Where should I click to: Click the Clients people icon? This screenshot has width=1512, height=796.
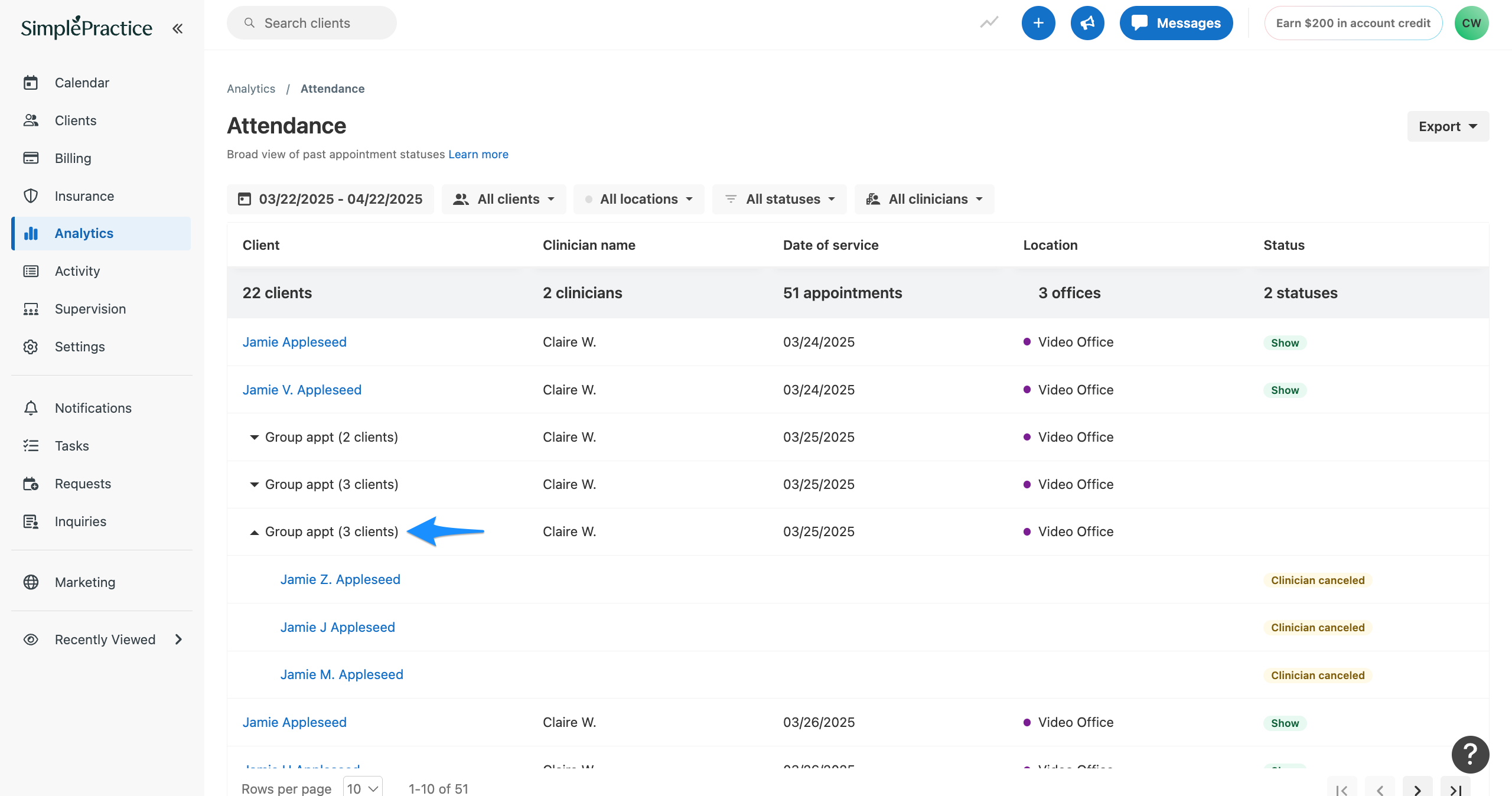(x=31, y=120)
